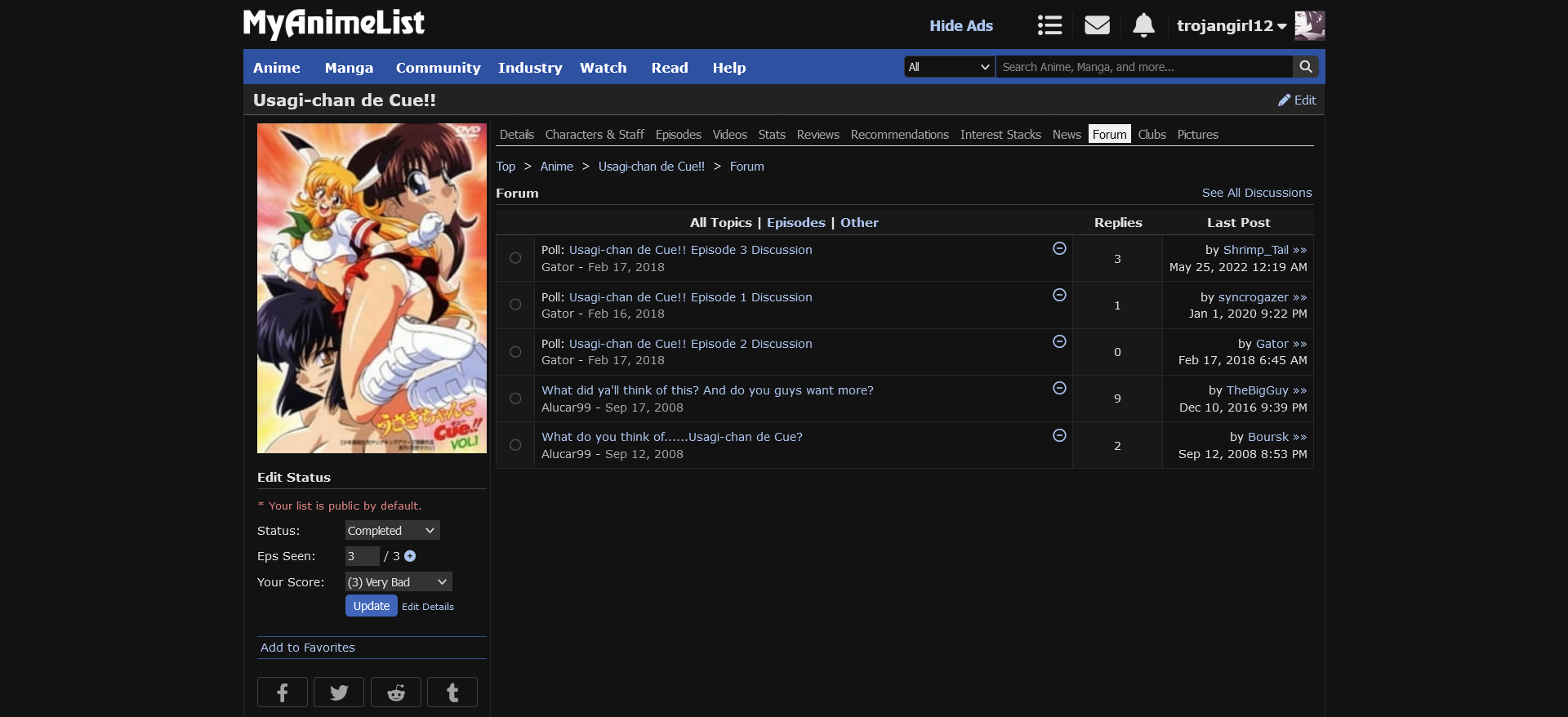Open the messages envelope icon
The width and height of the screenshot is (1568, 717).
click(x=1097, y=25)
